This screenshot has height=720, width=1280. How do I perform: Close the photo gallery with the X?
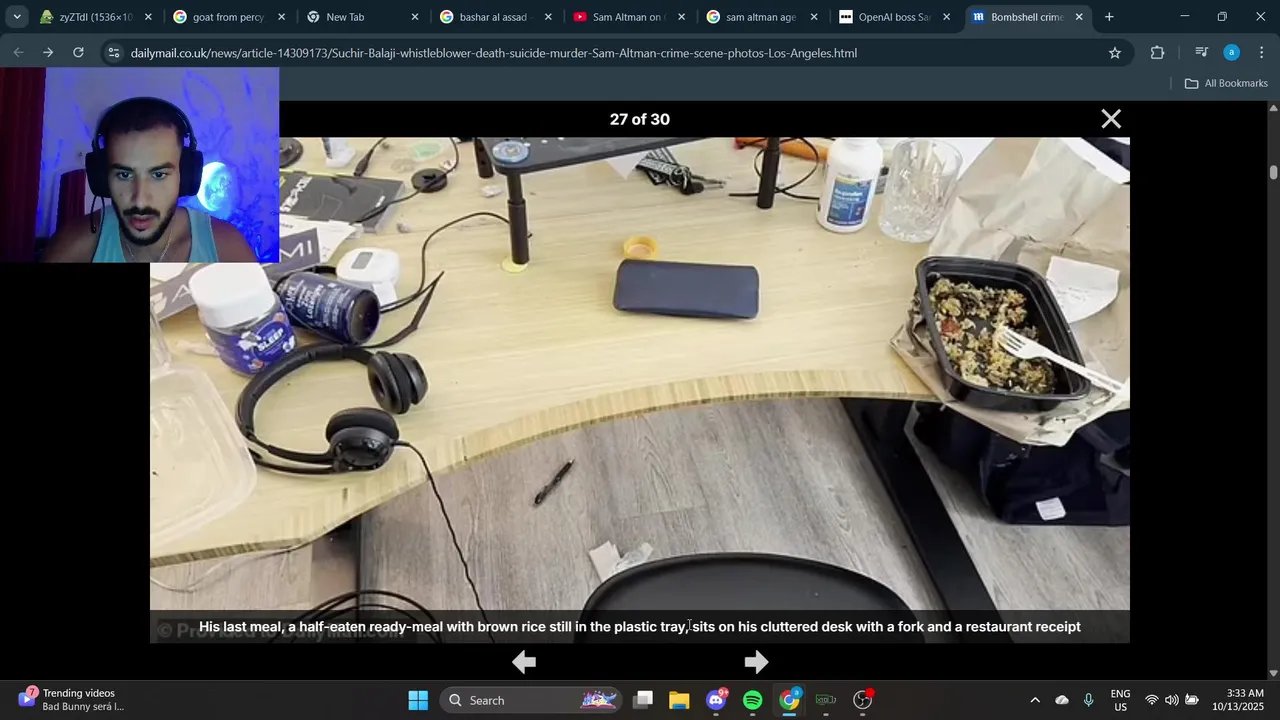[x=1111, y=119]
